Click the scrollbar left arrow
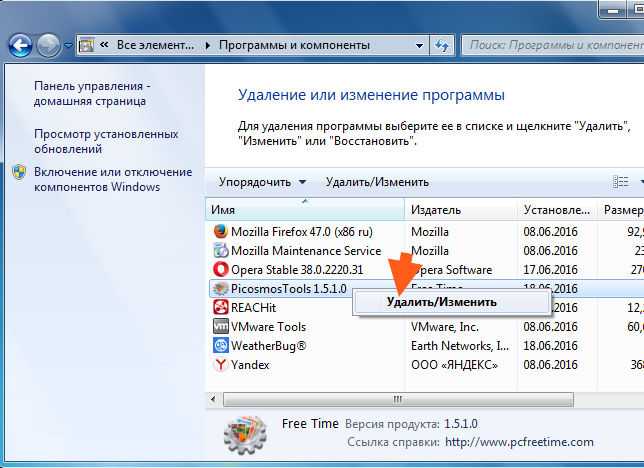 pyautogui.click(x=213, y=399)
